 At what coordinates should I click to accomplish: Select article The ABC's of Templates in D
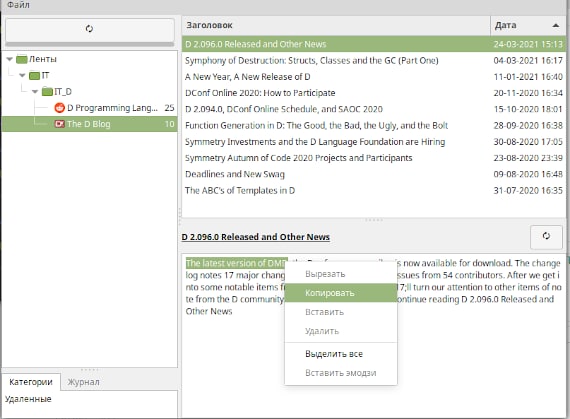click(374, 190)
